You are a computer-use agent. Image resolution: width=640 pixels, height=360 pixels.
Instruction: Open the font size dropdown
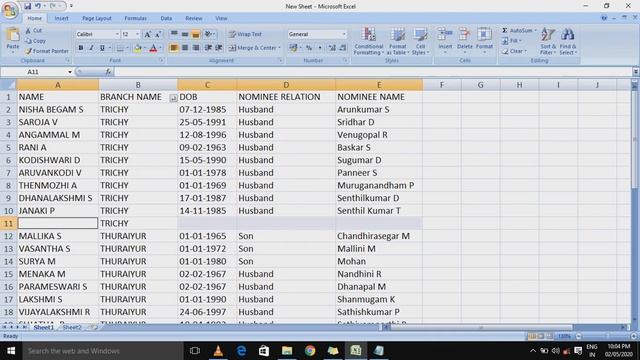click(137, 34)
